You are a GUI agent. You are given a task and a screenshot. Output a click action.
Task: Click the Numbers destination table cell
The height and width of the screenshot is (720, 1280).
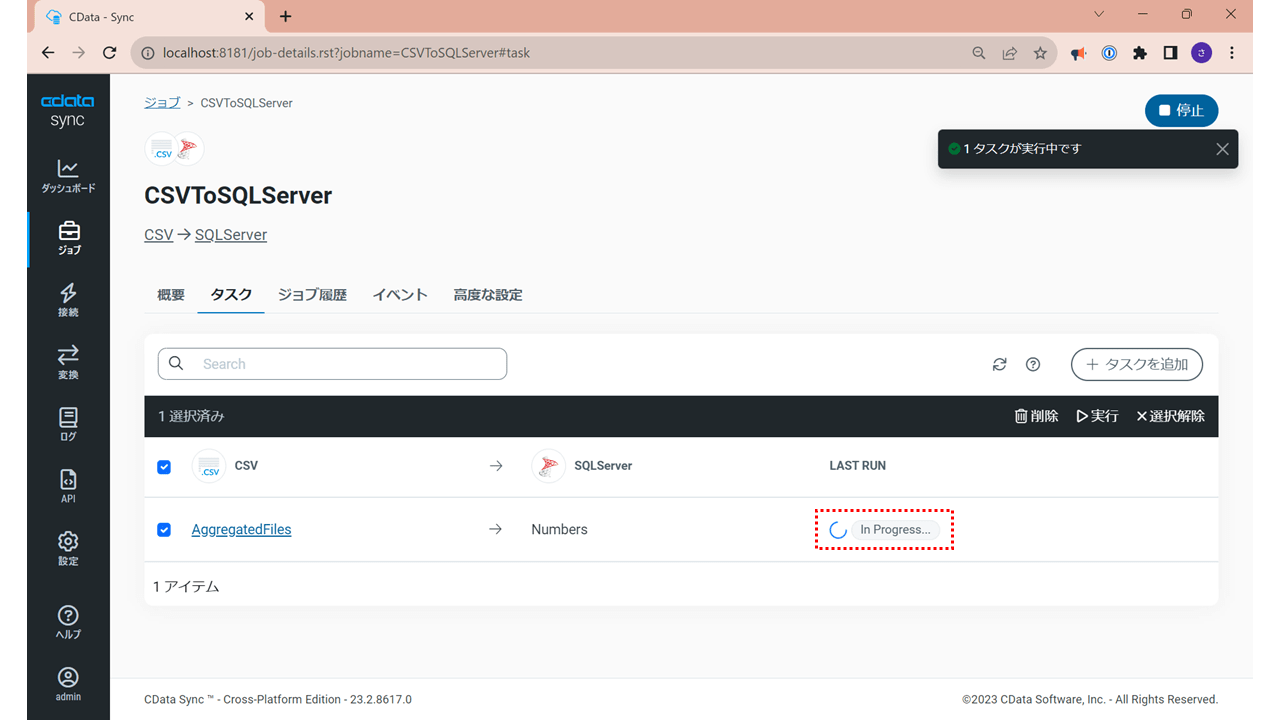[559, 530]
